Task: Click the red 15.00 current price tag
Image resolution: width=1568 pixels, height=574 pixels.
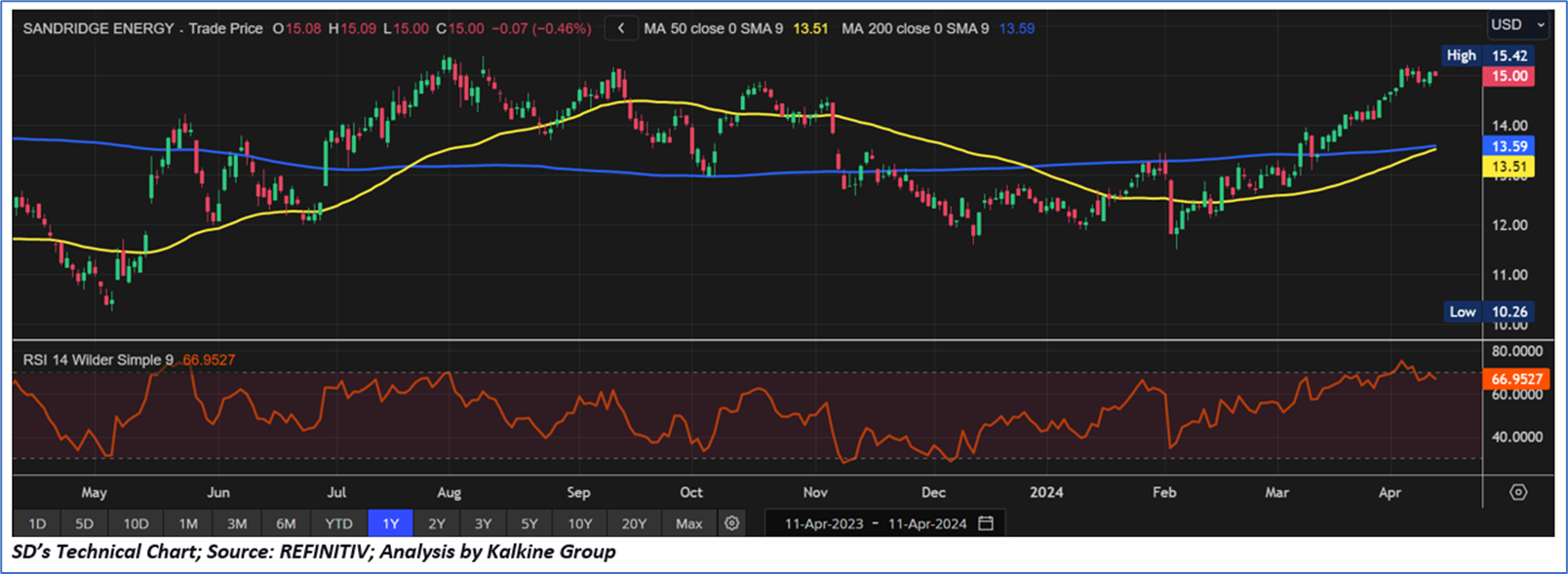Action: pyautogui.click(x=1509, y=76)
